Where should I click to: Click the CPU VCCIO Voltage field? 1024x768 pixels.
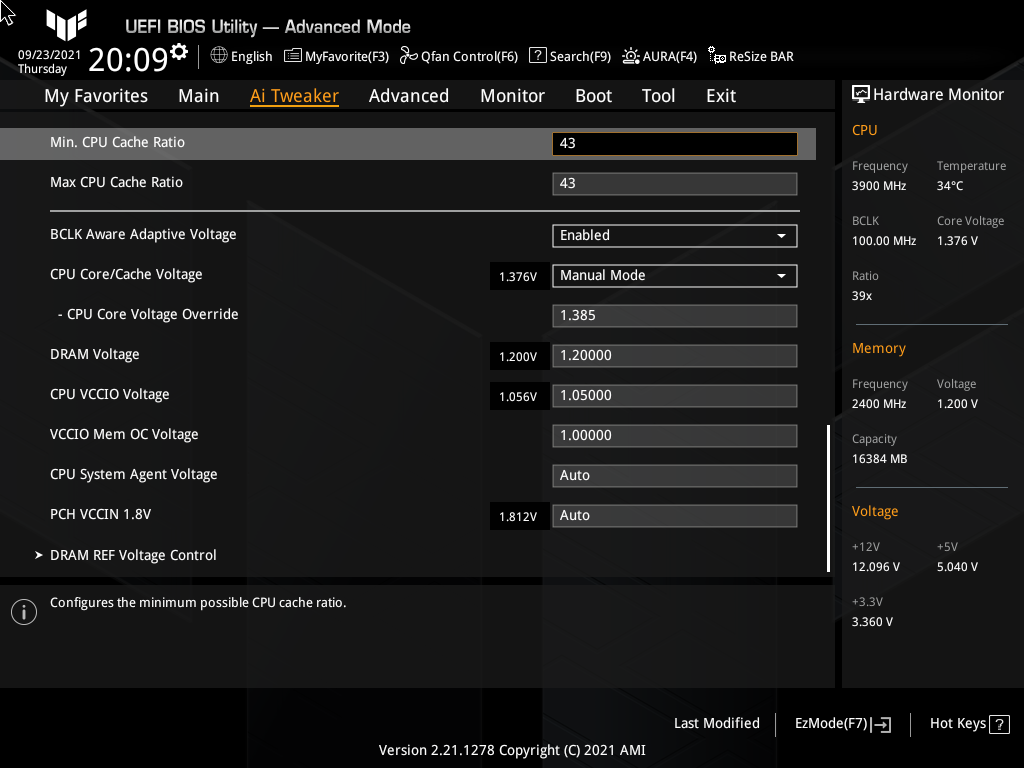675,396
